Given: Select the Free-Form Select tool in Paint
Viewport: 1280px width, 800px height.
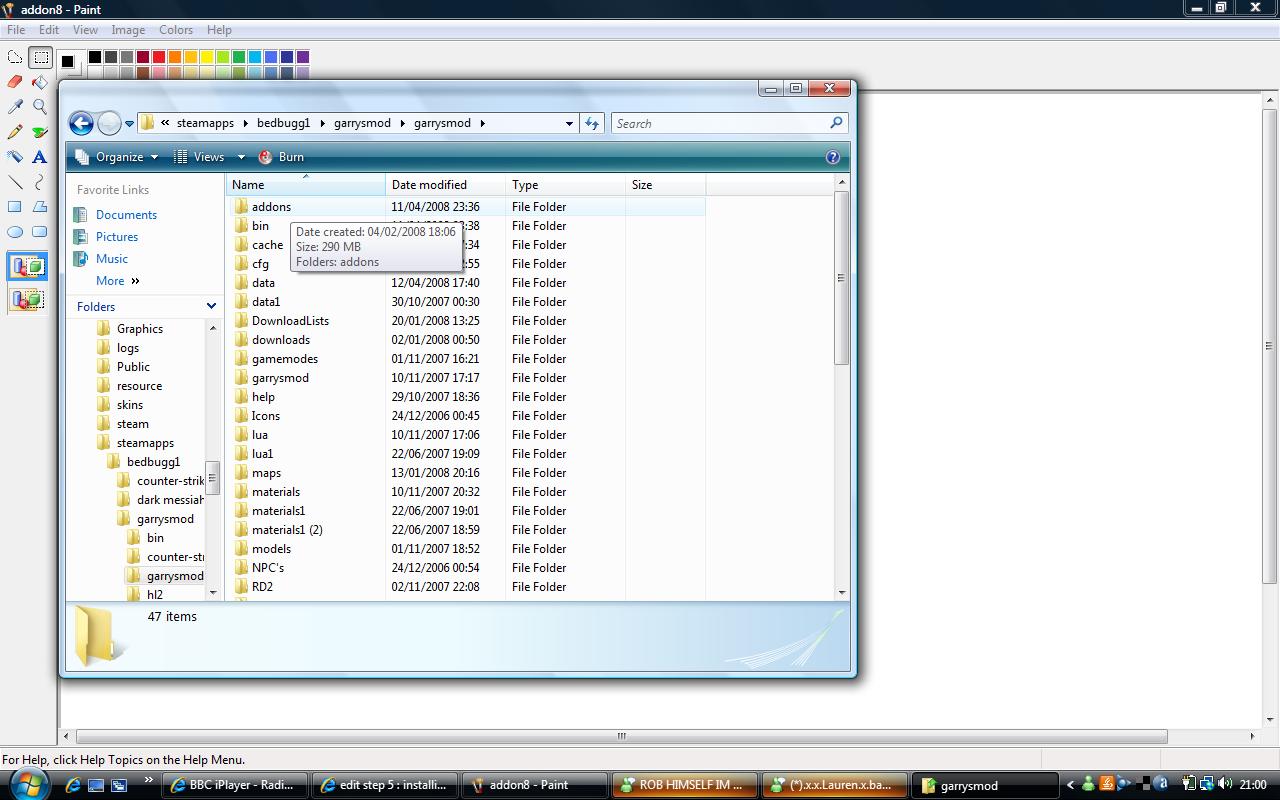Looking at the screenshot, I should point(15,57).
